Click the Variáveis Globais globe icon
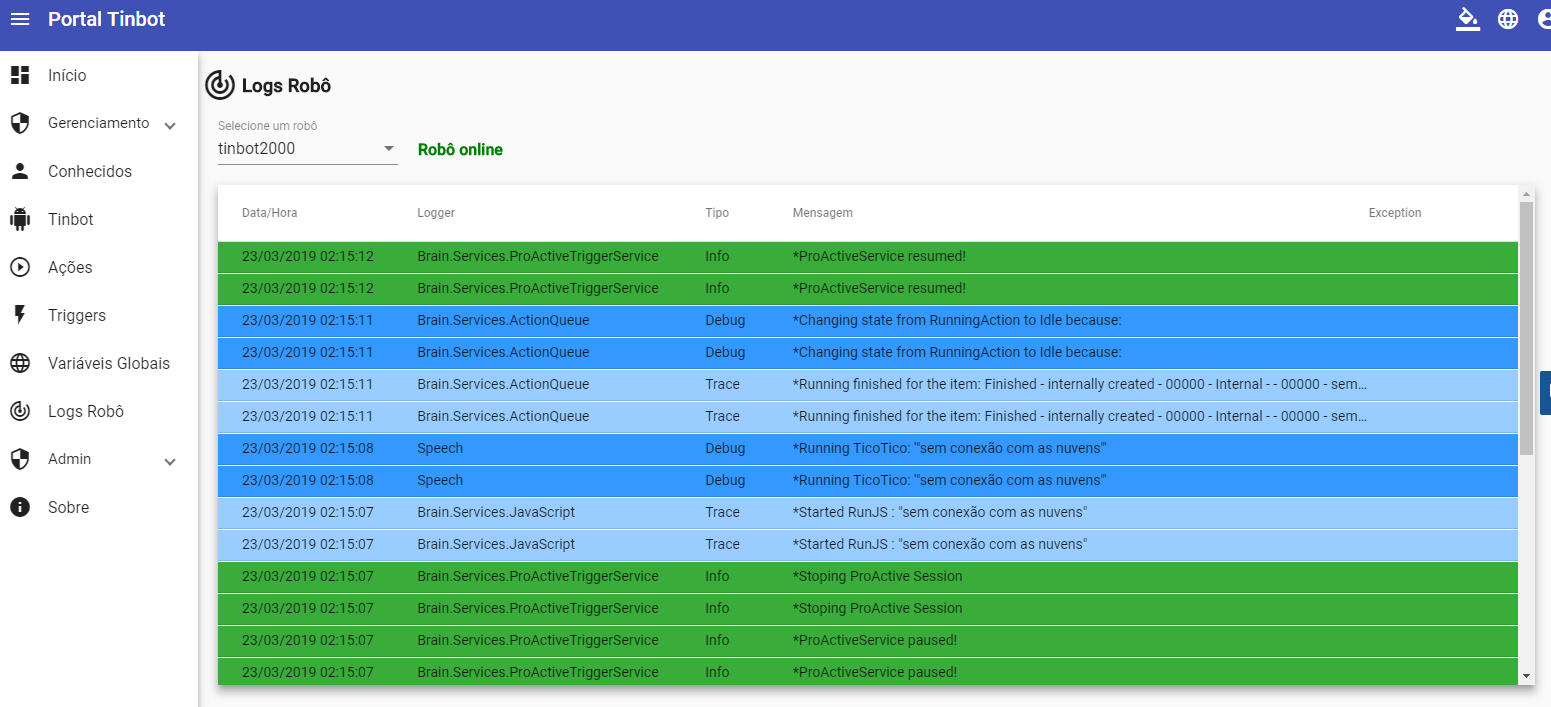 coord(20,363)
